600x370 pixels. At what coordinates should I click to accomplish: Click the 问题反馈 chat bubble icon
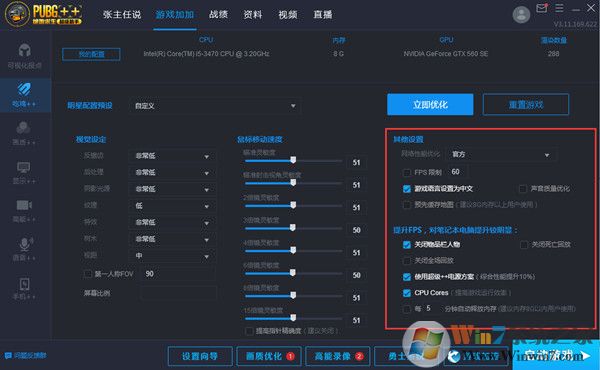point(8,356)
